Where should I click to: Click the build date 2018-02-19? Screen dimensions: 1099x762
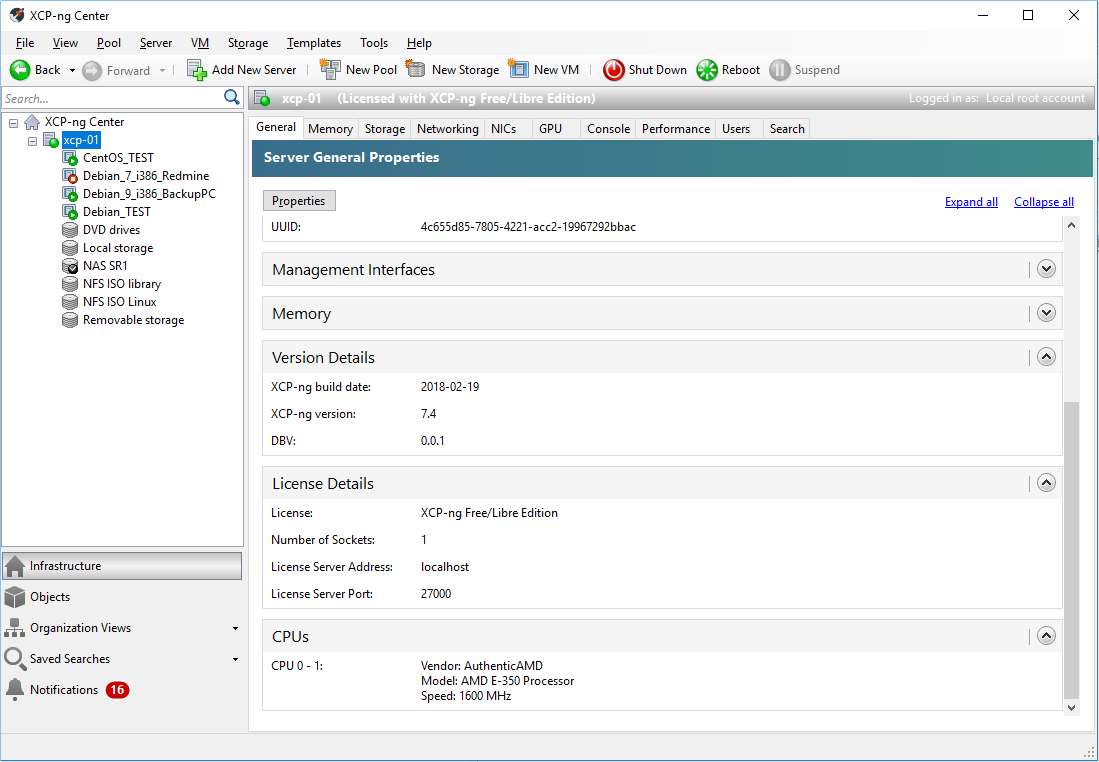click(x=450, y=387)
